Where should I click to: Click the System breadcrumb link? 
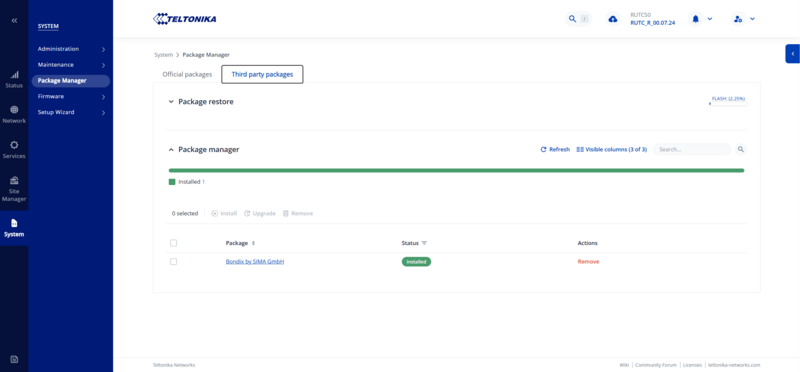163,55
